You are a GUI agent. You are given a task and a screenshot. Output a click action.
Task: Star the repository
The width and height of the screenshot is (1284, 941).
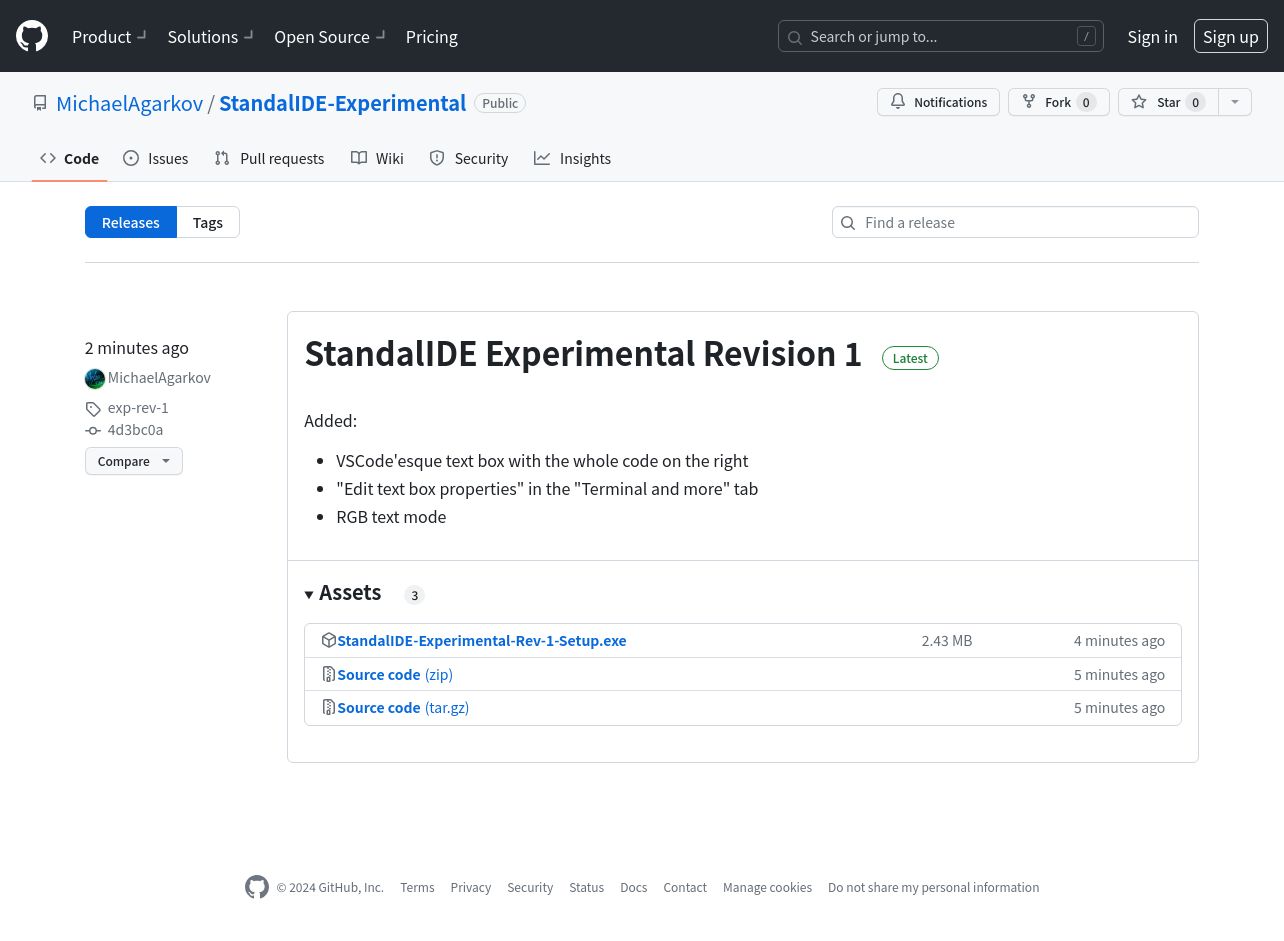click(x=1168, y=102)
